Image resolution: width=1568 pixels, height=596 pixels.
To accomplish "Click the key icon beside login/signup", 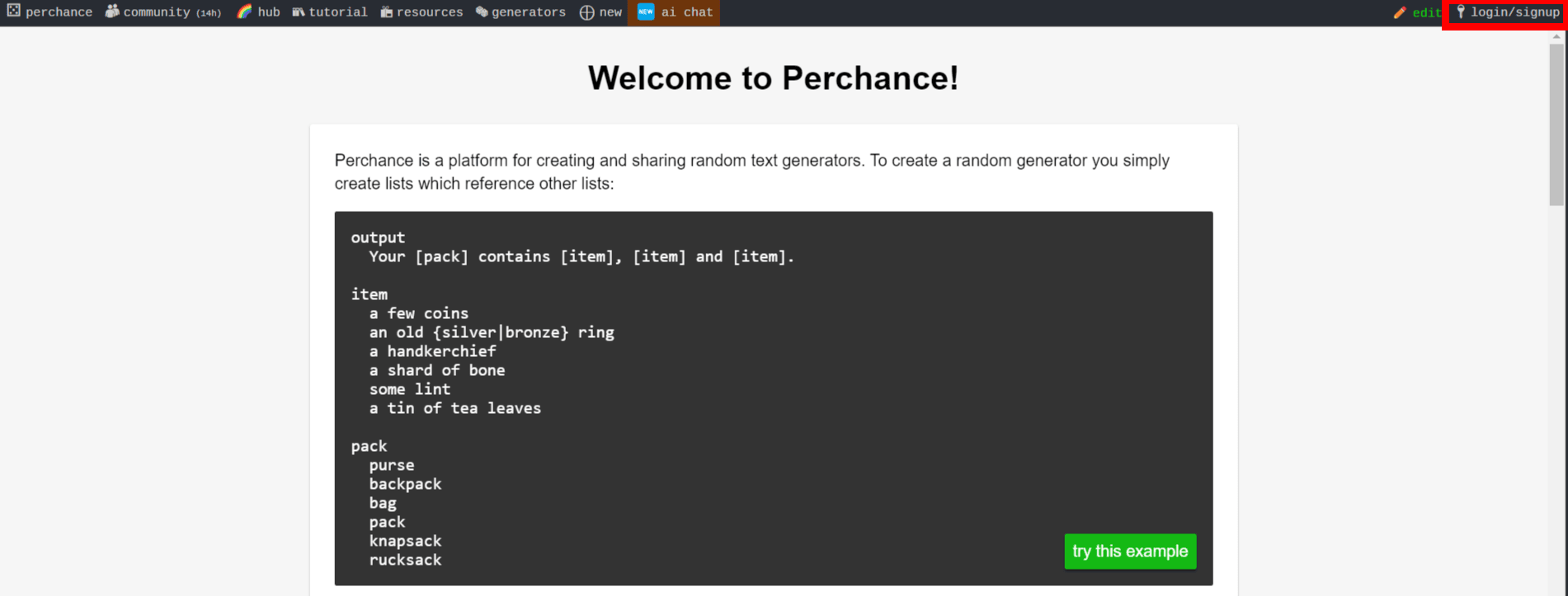I will pos(1462,12).
